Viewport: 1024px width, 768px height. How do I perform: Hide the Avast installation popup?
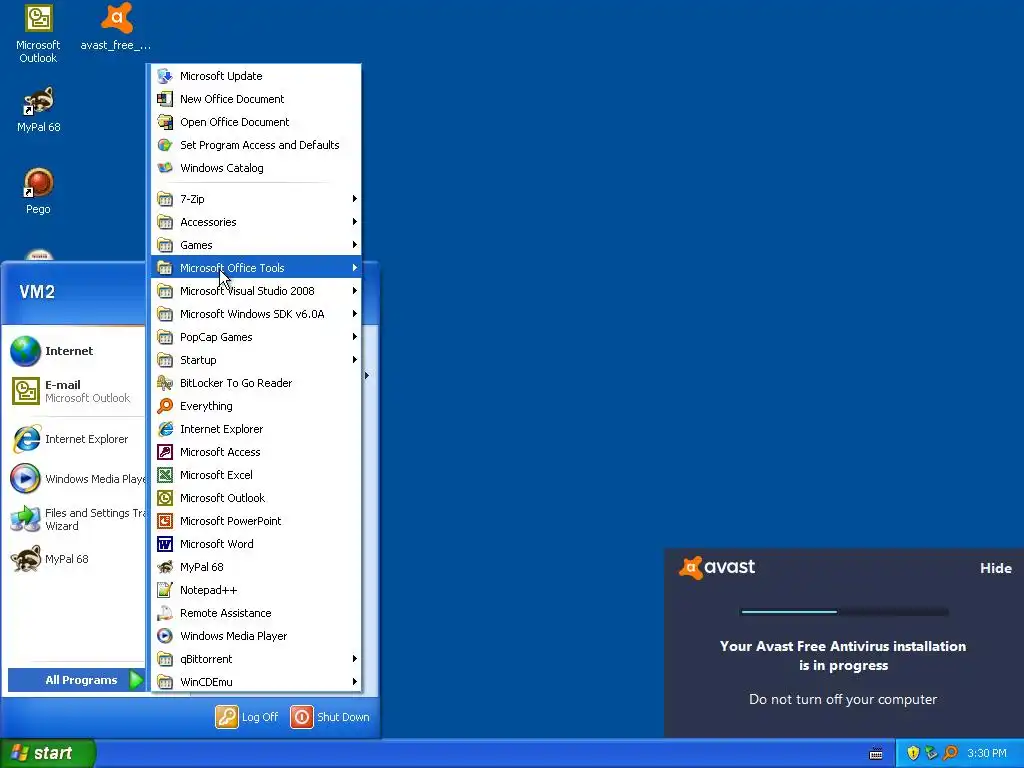[995, 568]
